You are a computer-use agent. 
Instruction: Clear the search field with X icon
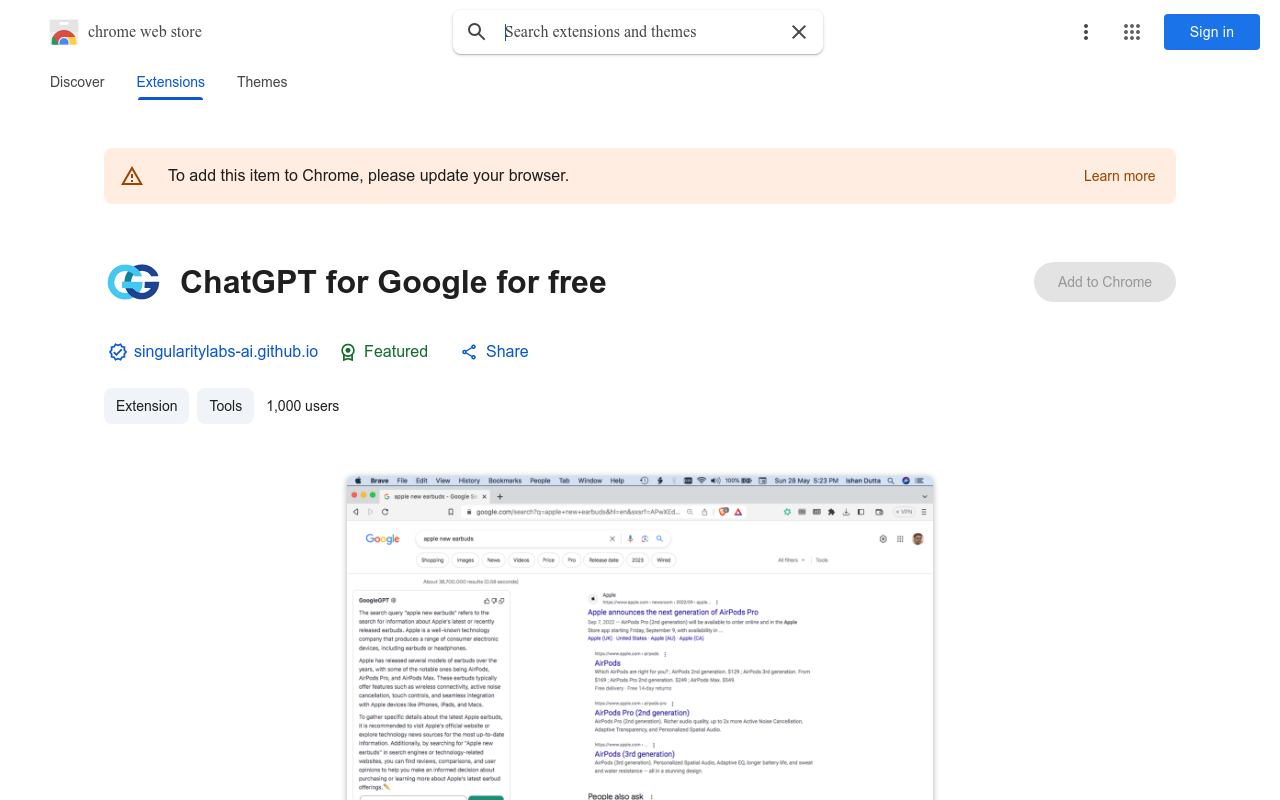[799, 32]
